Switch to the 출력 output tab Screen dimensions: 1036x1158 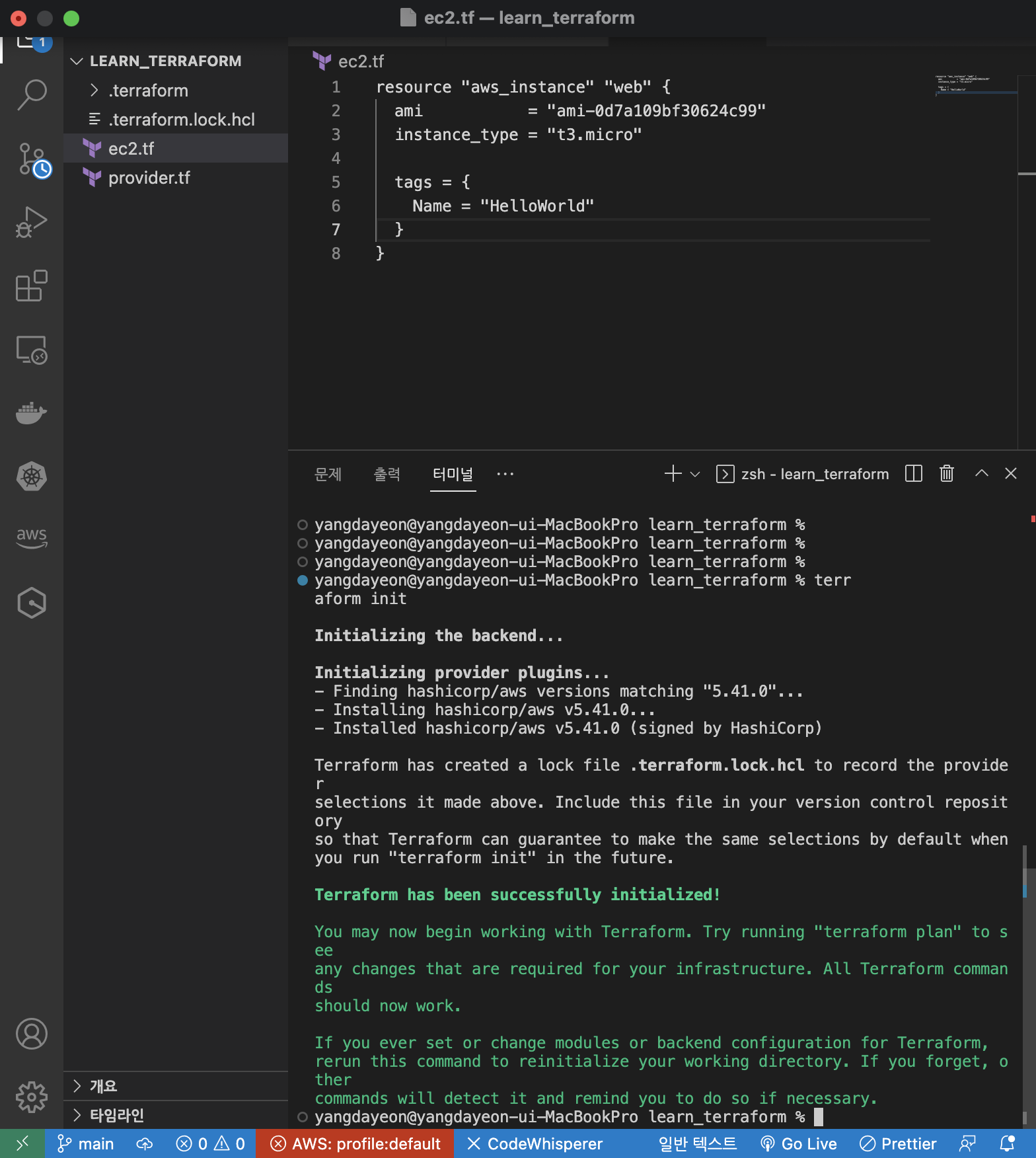point(387,474)
